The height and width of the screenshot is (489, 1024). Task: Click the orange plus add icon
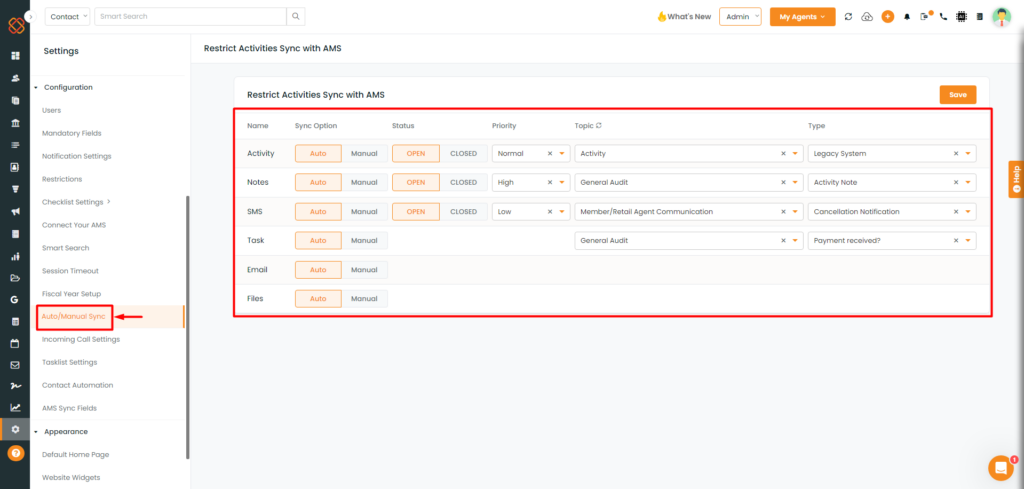coord(888,17)
